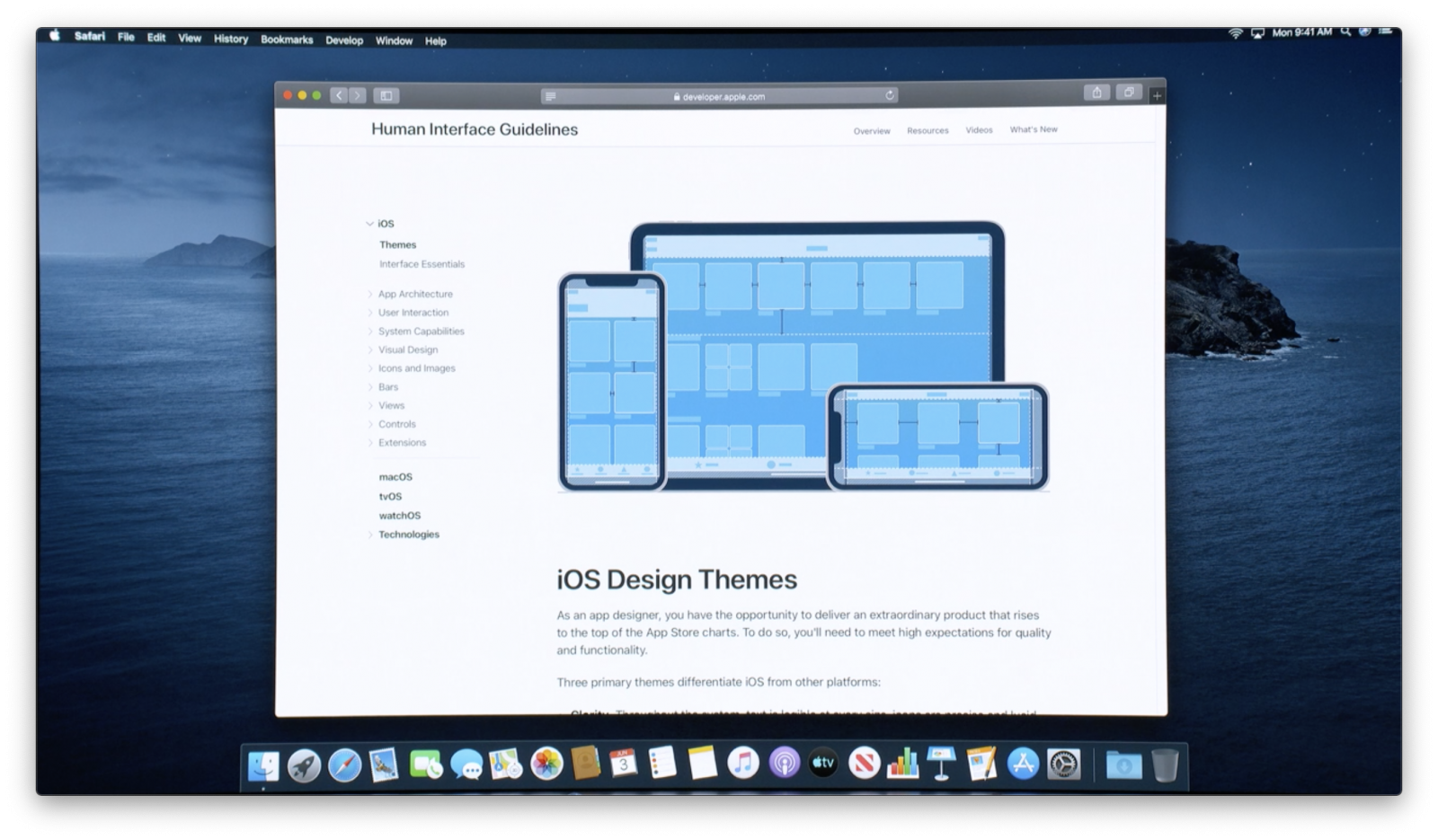This screenshot has width=1438, height=840.
Task: Collapse the iOS section chevron
Action: click(x=369, y=224)
